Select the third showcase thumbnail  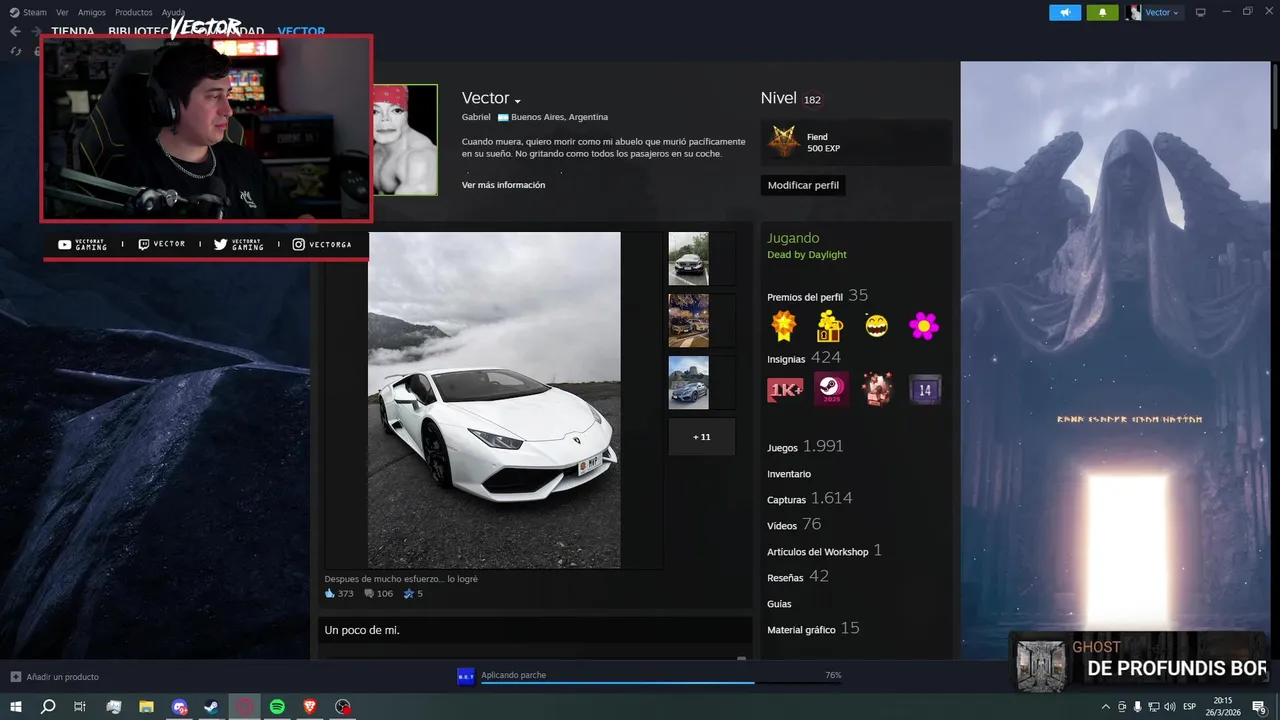click(688, 382)
